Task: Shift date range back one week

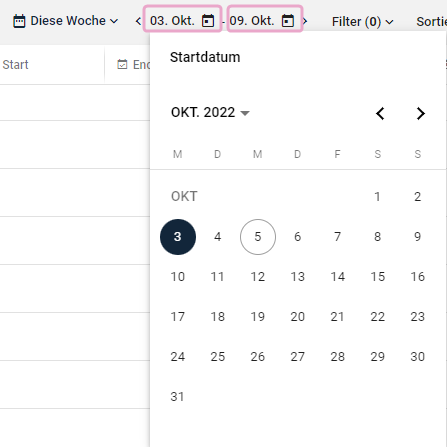Action: pyautogui.click(x=138, y=21)
